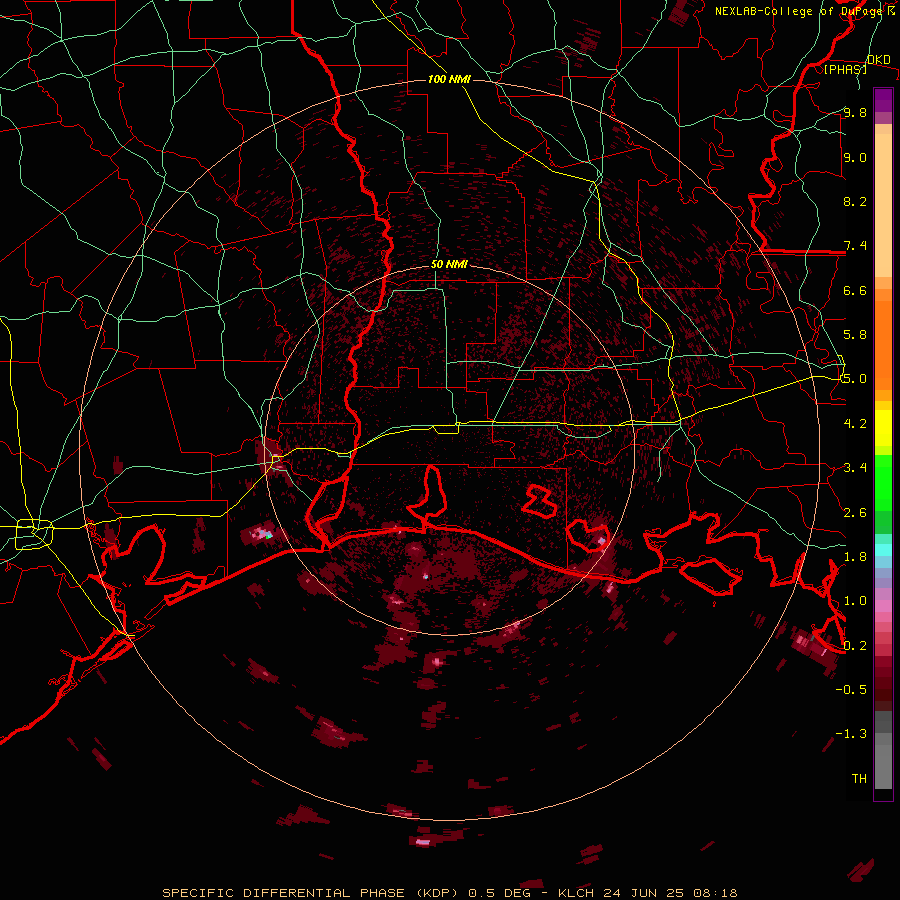The image size is (900, 900).
Task: Click the 100 NMI range ring label
Action: point(449,79)
